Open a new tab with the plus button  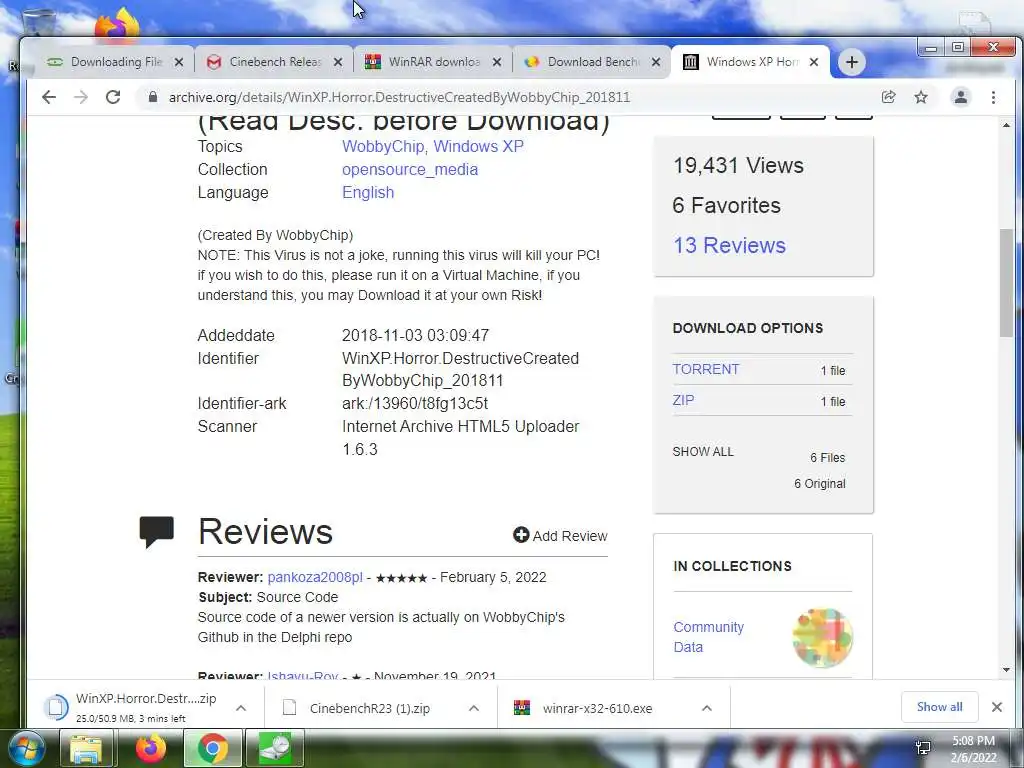(852, 62)
